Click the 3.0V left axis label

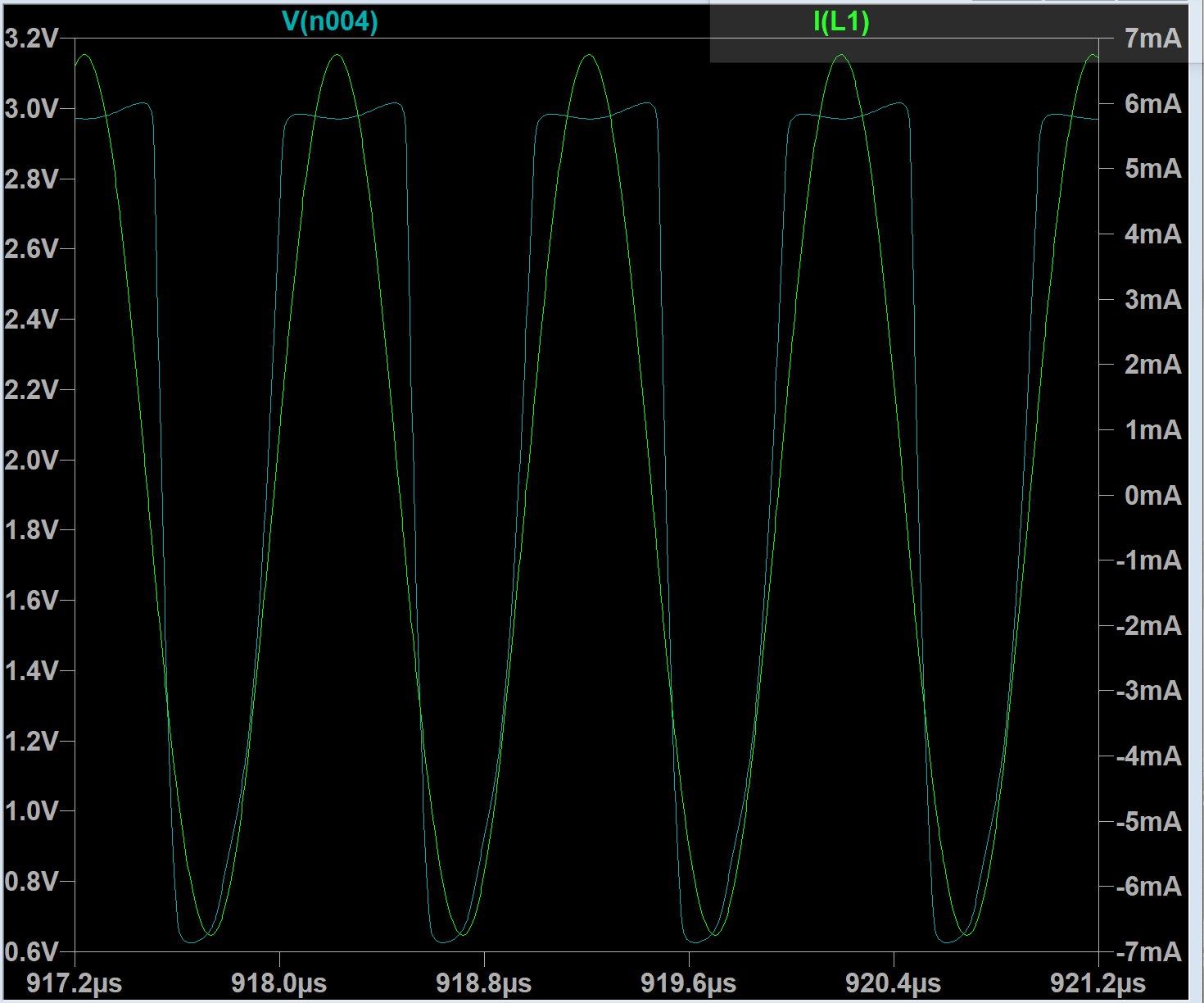pyautogui.click(x=31, y=108)
